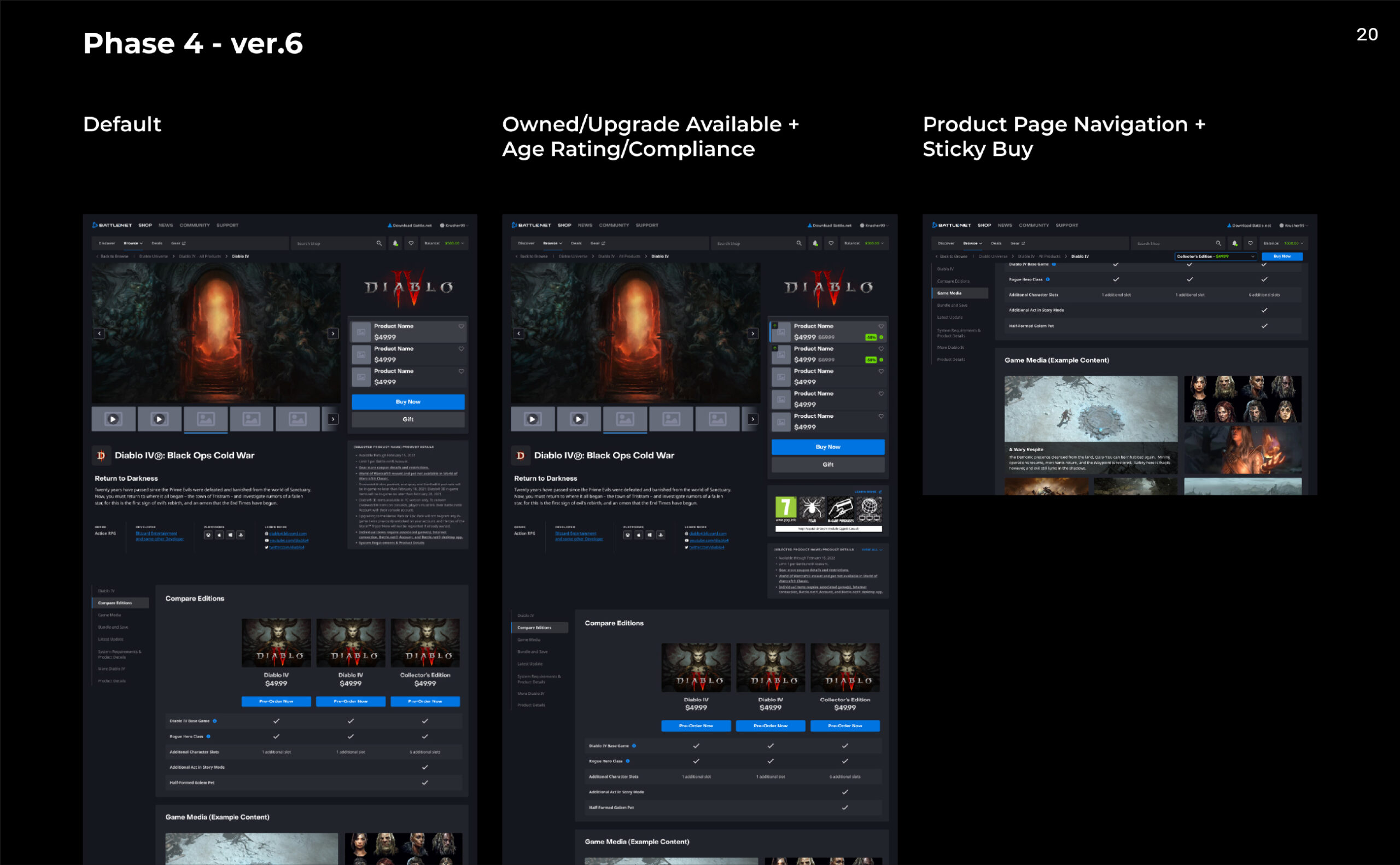Click search magnifier in Owned/Upgrade mockup
Viewport: 1400px width, 865px height.
pyautogui.click(x=798, y=243)
